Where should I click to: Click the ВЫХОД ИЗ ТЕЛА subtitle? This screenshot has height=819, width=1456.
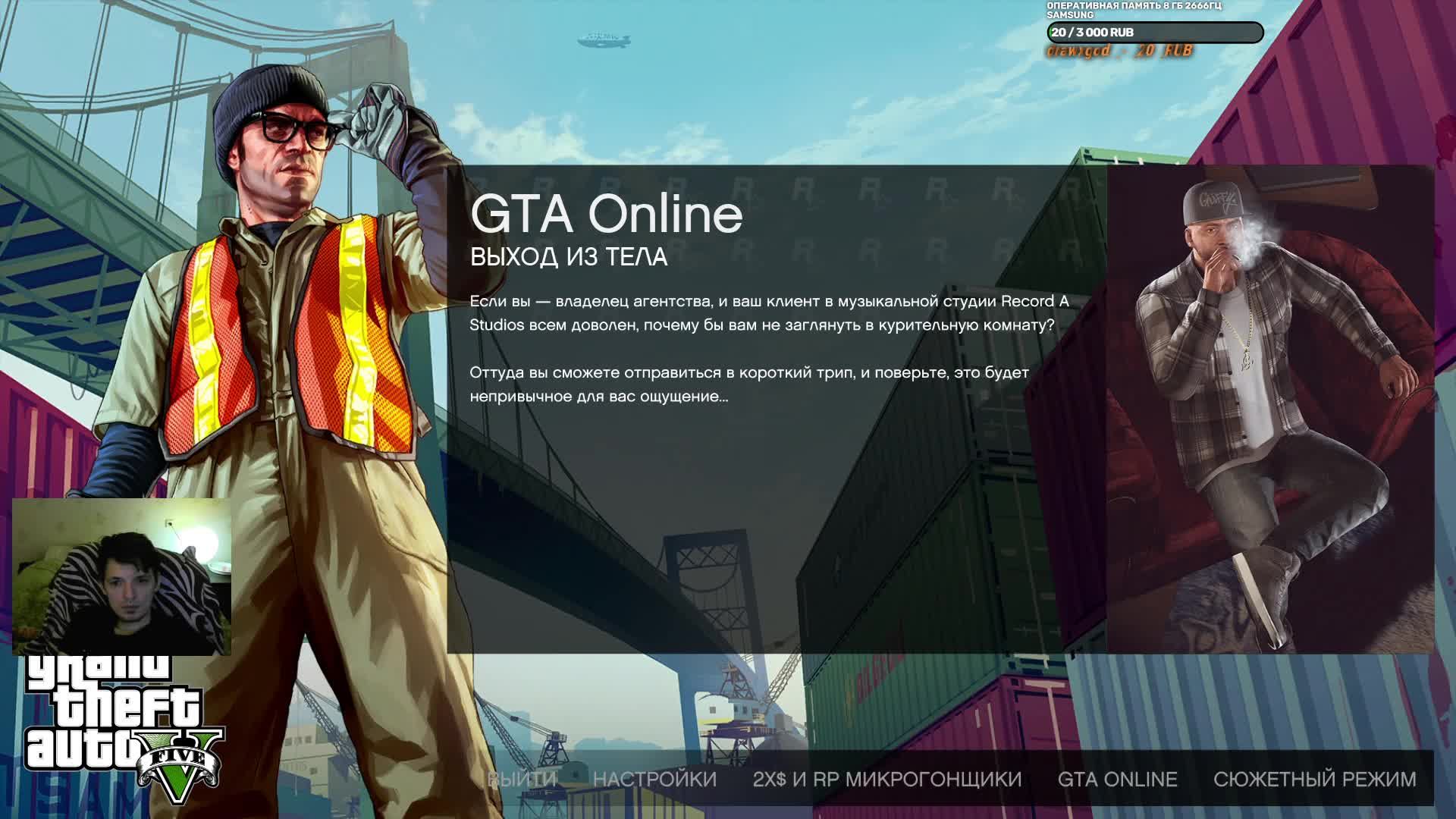point(568,257)
